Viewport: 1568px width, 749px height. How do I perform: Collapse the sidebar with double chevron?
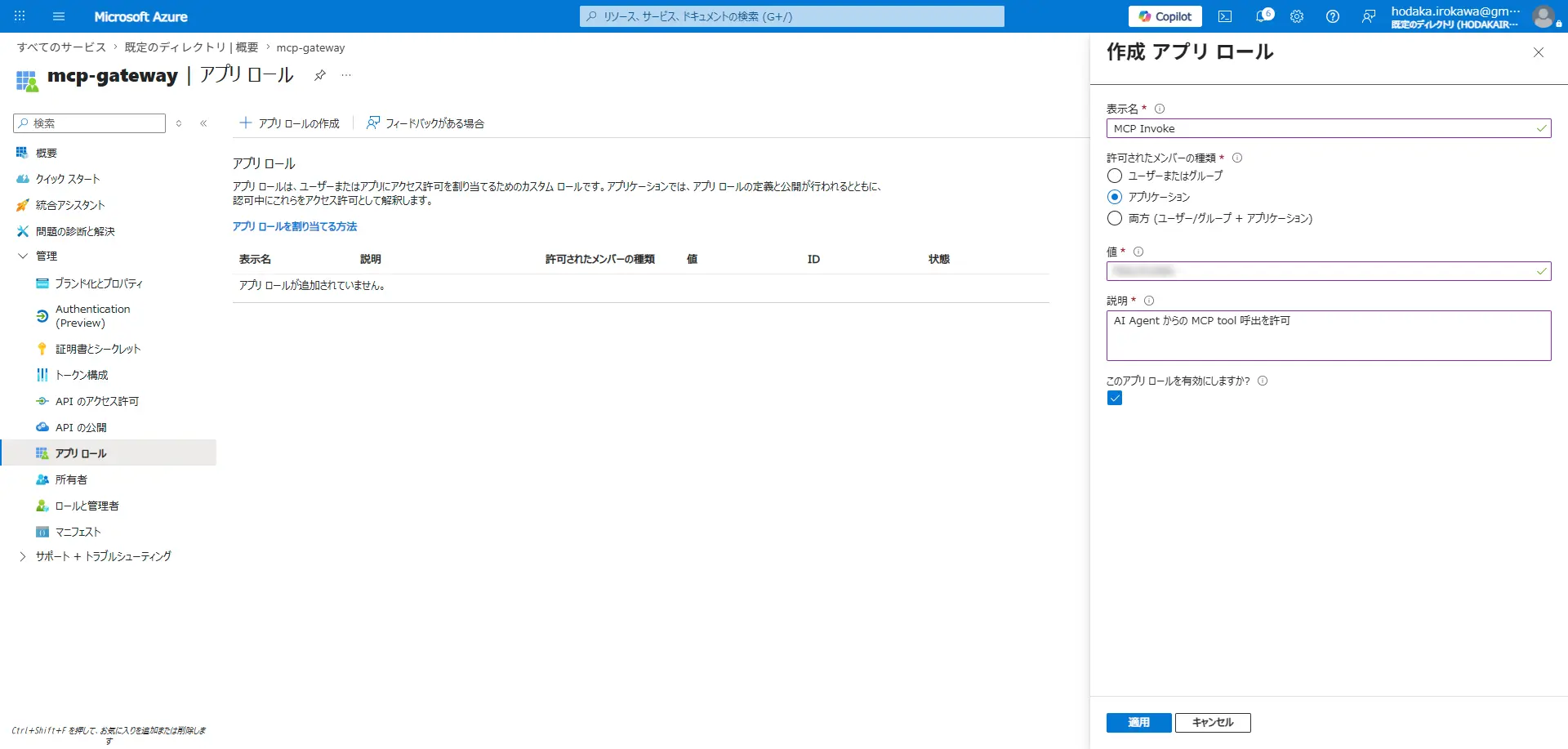[203, 123]
